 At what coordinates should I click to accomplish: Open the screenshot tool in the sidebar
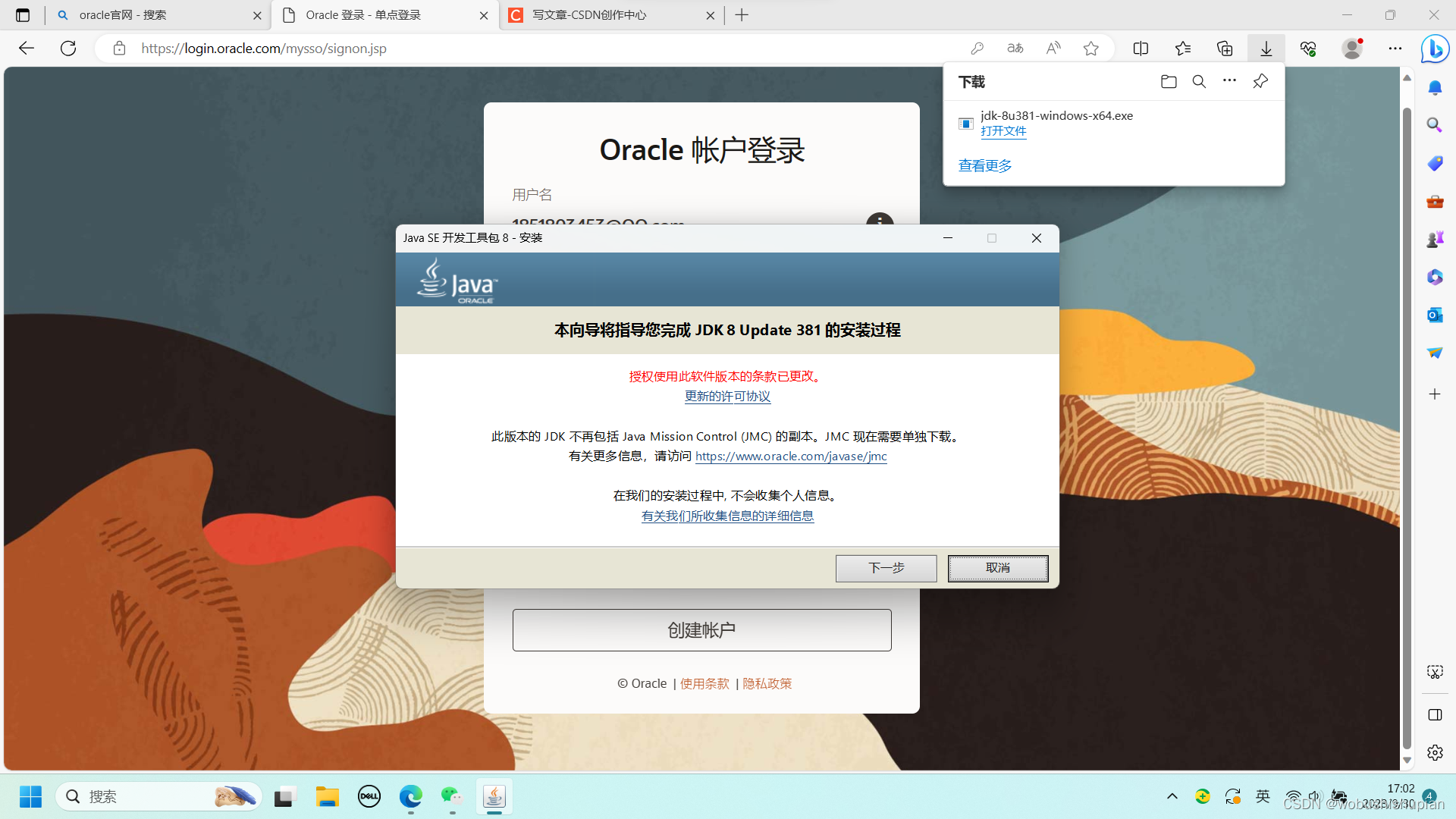click(x=1435, y=671)
